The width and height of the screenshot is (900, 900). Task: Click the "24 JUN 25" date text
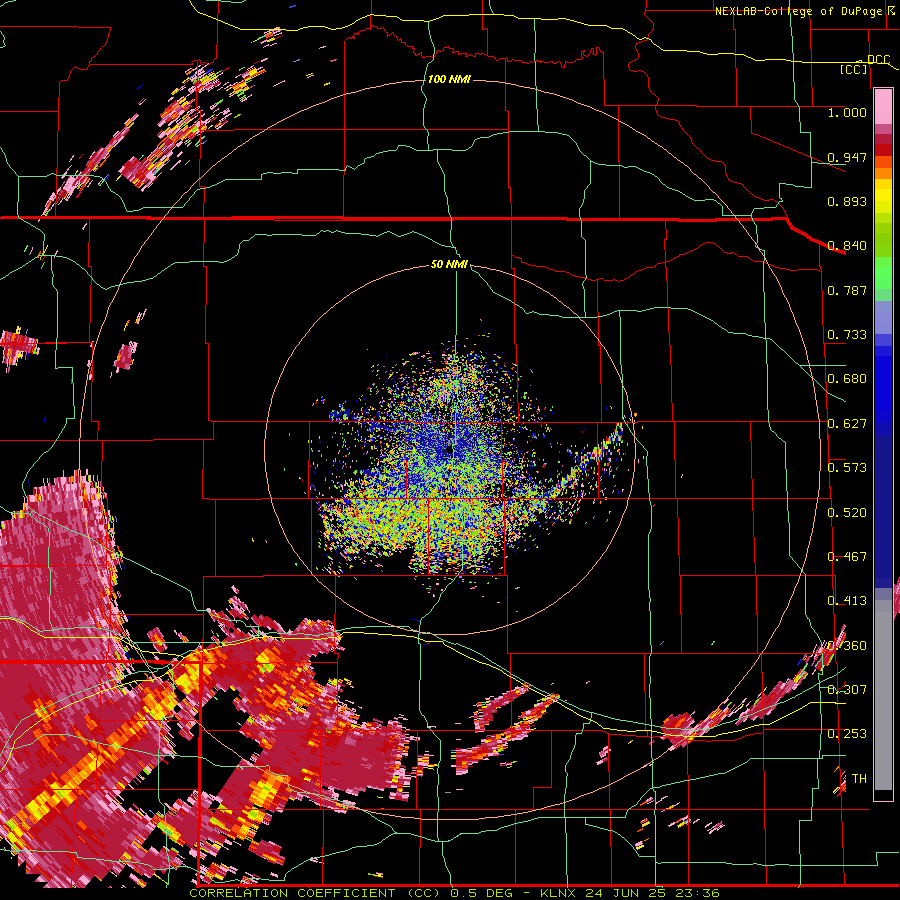coord(625,893)
